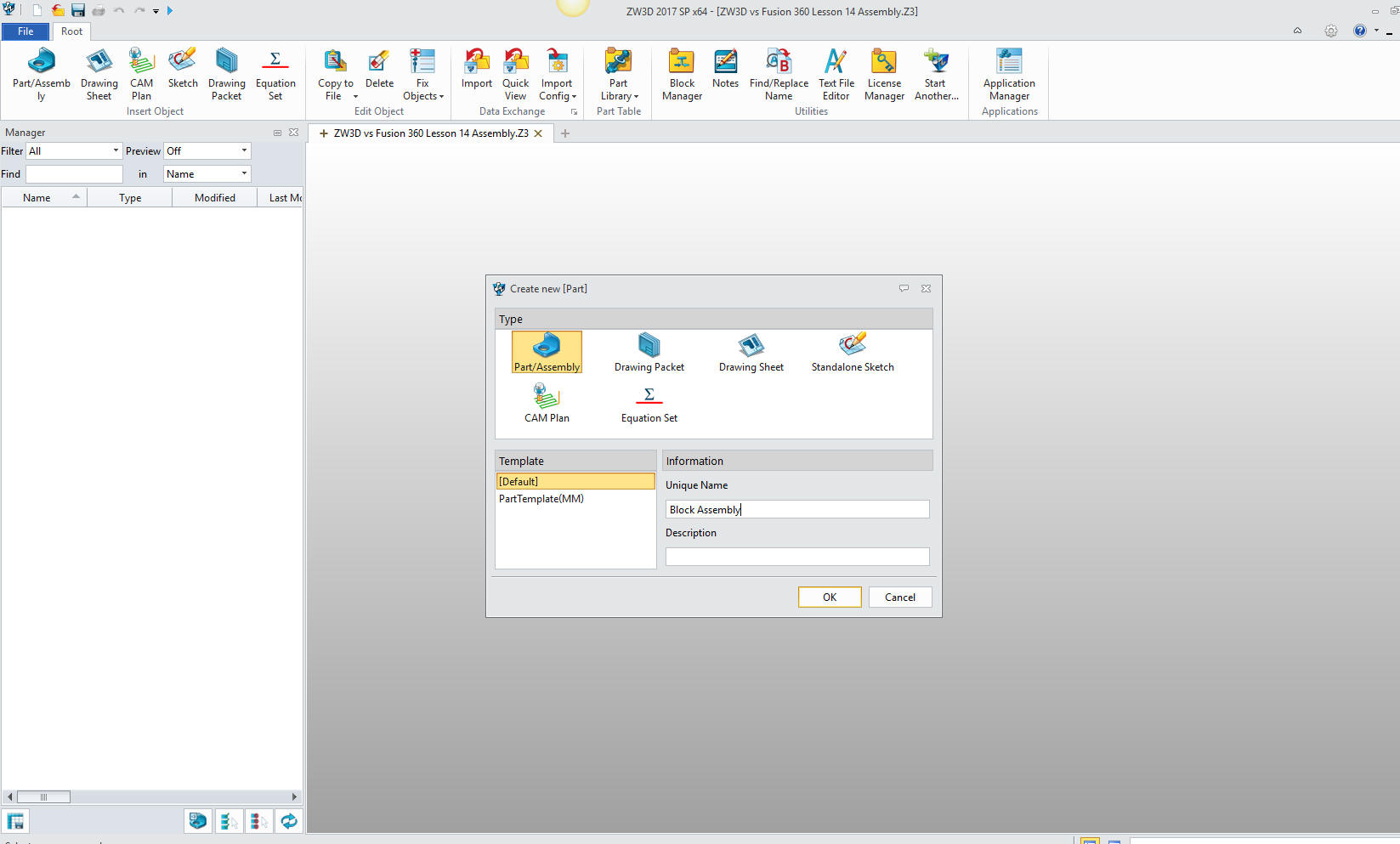Open the Copy to File tool
Viewport: 1400px width, 844px height.
pos(335,74)
